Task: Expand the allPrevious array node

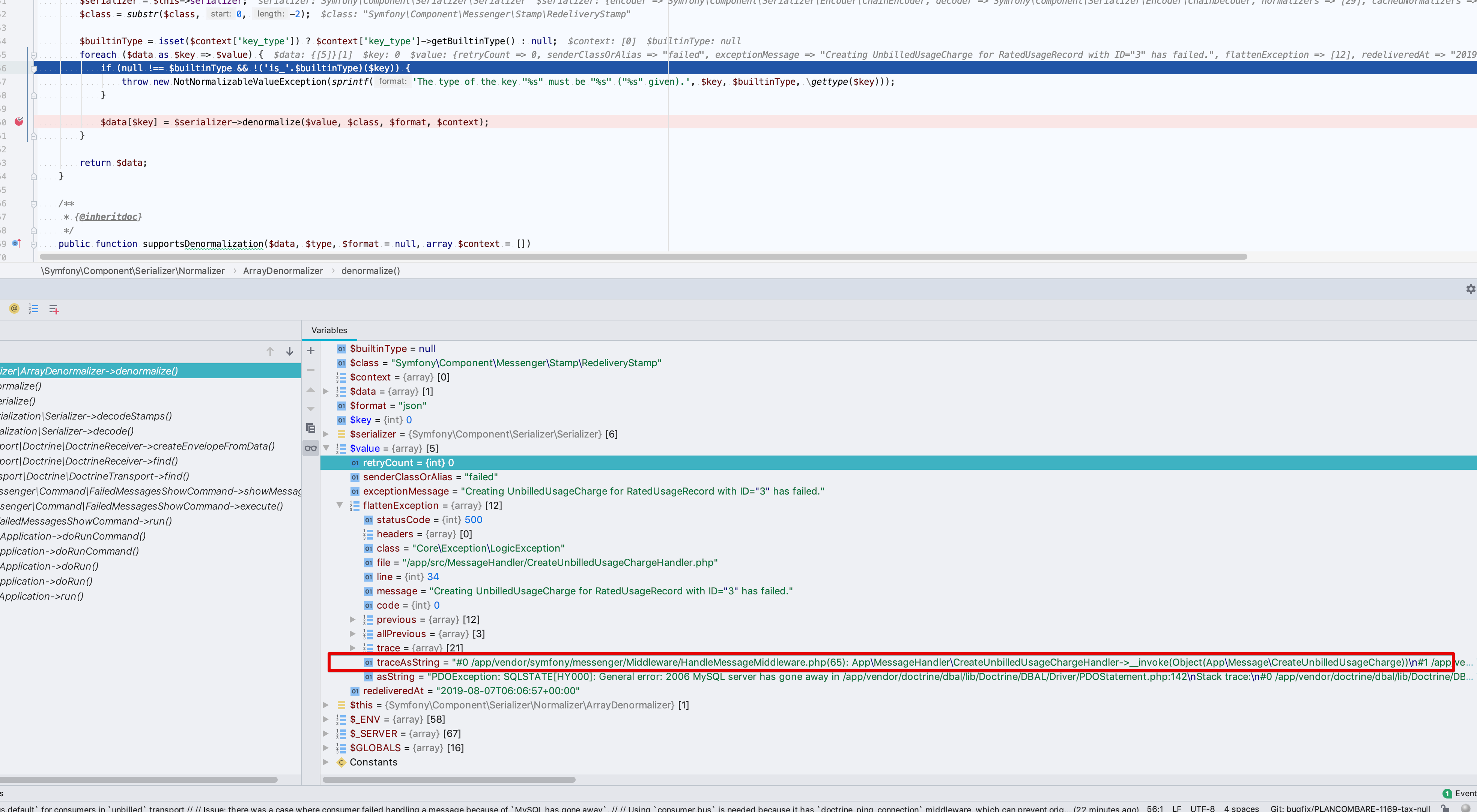Action: click(353, 634)
